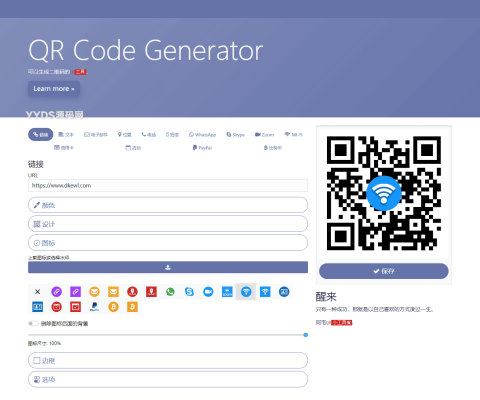Open the red tool link in the header subtitle
480x400 pixels.
coord(80,72)
